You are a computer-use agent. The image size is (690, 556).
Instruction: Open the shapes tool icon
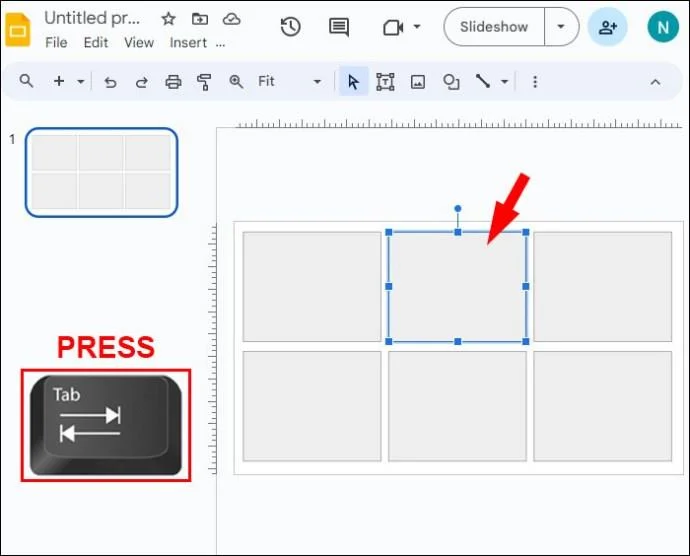click(451, 82)
